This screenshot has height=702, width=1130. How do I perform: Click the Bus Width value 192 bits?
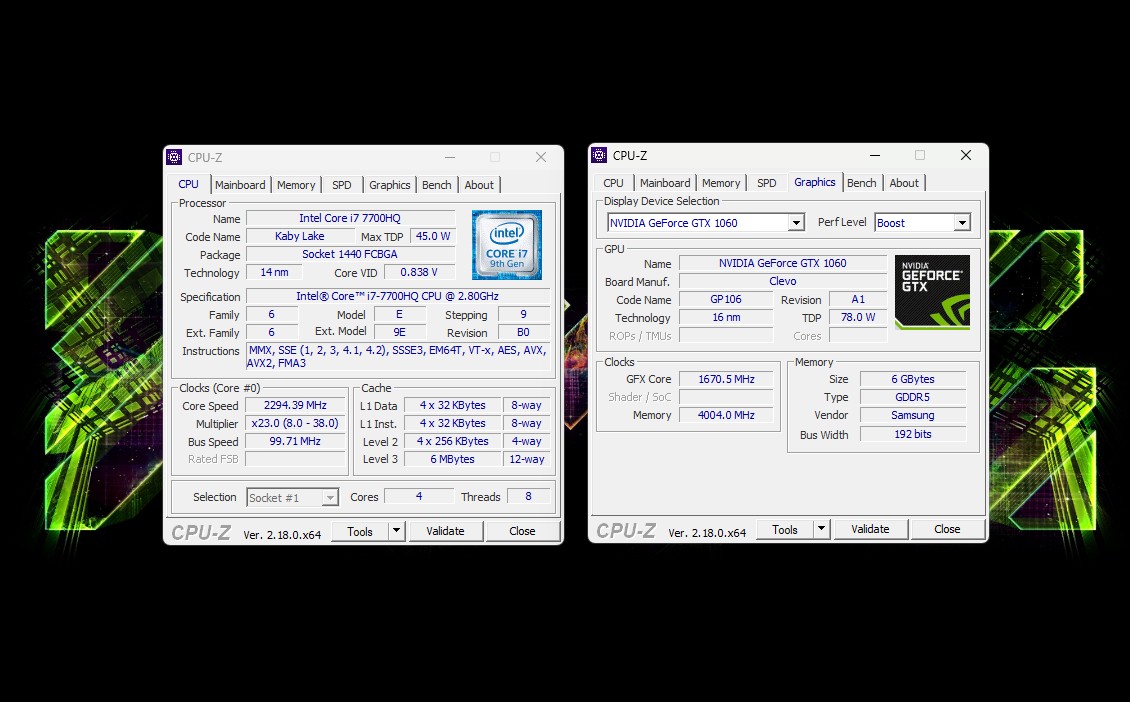[912, 434]
